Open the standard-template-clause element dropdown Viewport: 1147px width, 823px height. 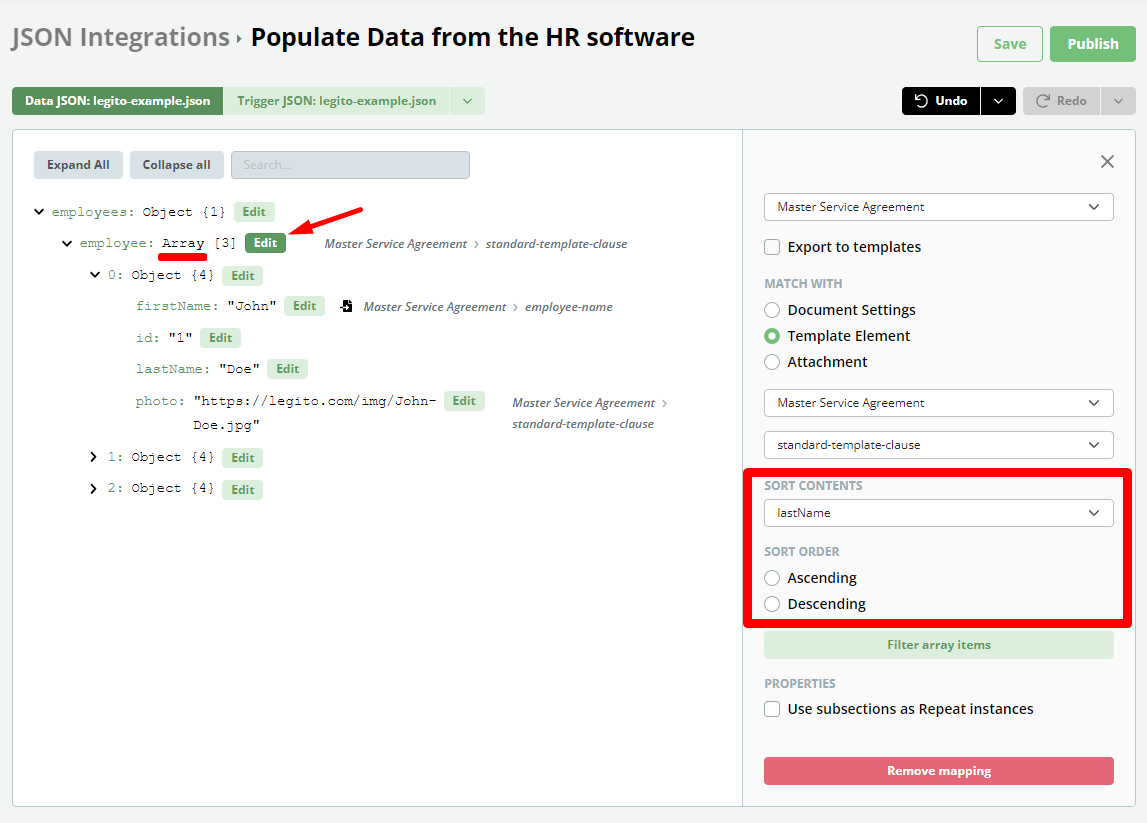tap(938, 445)
